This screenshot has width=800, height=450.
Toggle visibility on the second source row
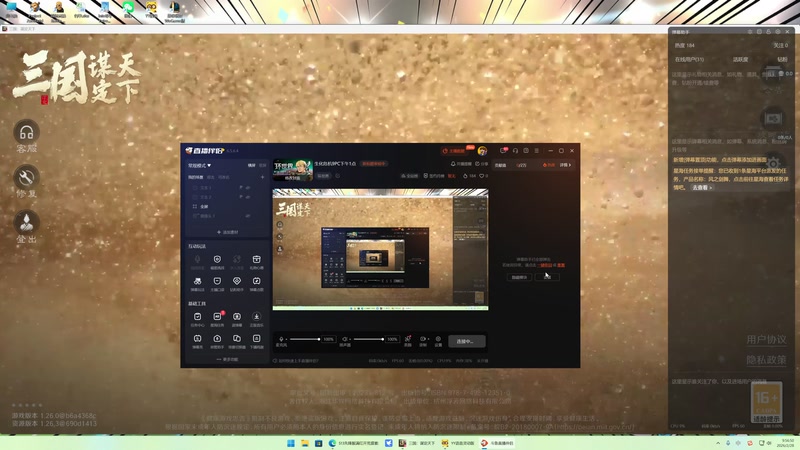click(x=248, y=197)
